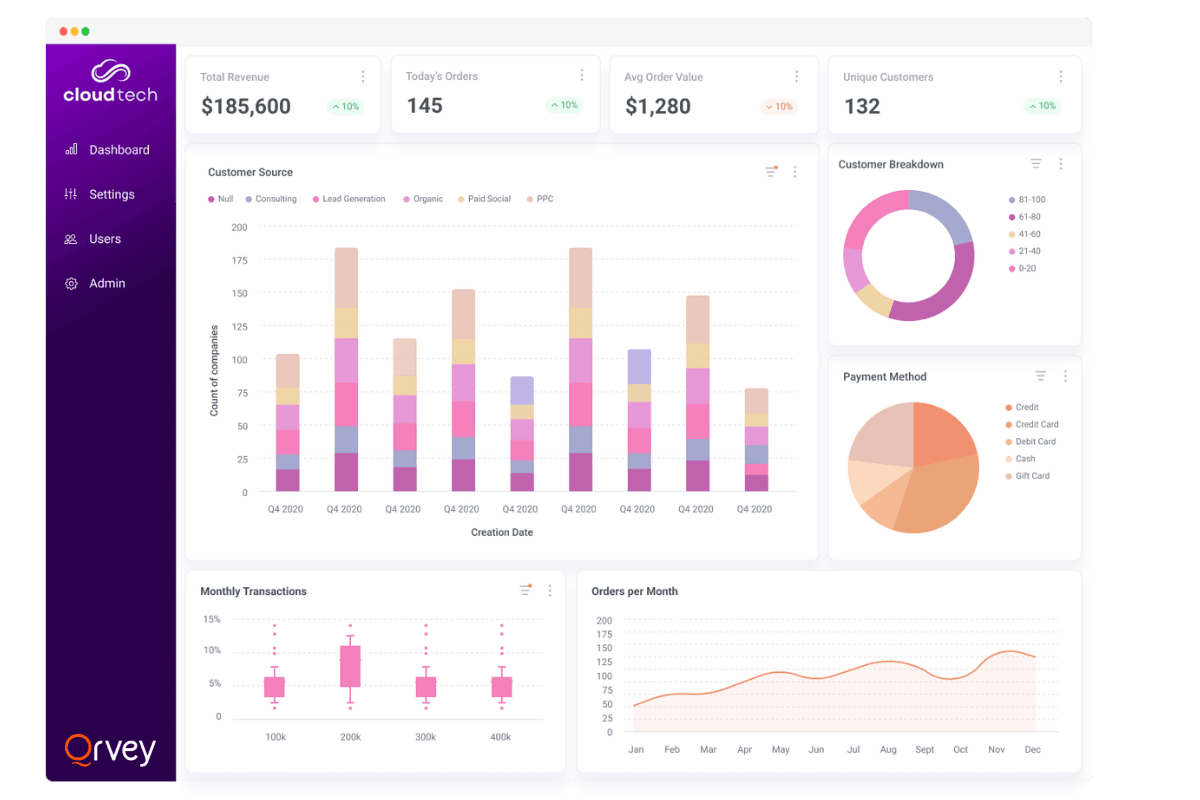This screenshot has width=1200, height=800.
Task: Toggle the Organic series in Customer Source legend
Action: [x=423, y=198]
